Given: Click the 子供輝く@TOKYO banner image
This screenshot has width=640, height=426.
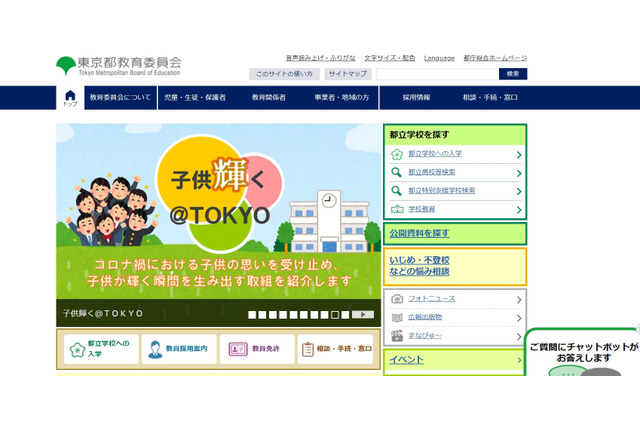Looking at the screenshot, I should (218, 211).
